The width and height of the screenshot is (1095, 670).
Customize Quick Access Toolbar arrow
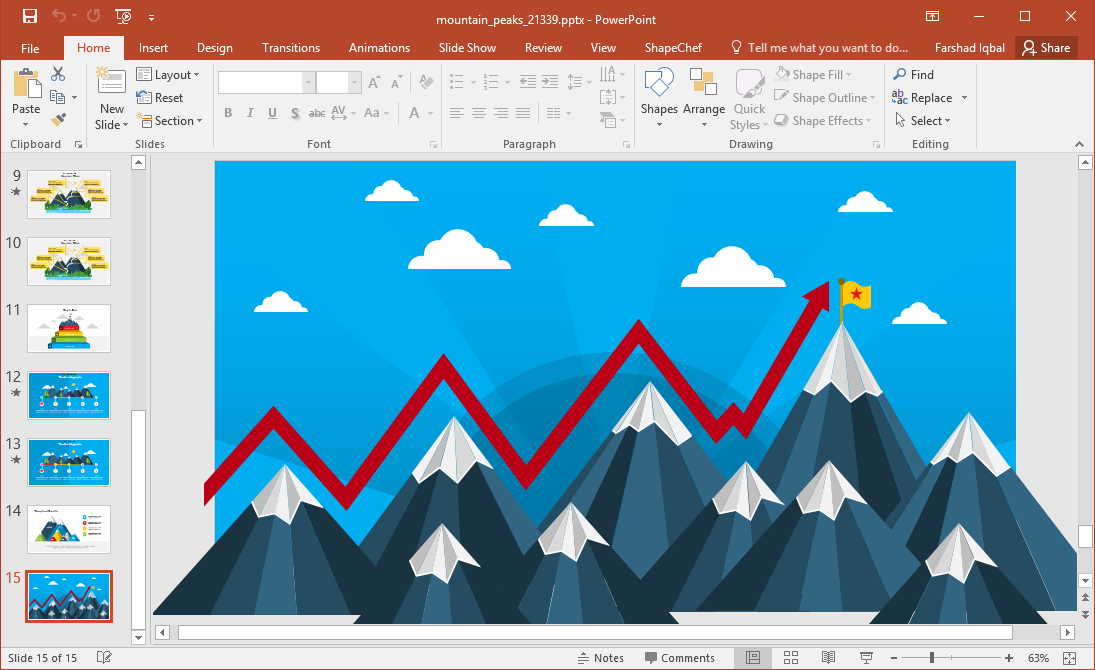tap(152, 17)
